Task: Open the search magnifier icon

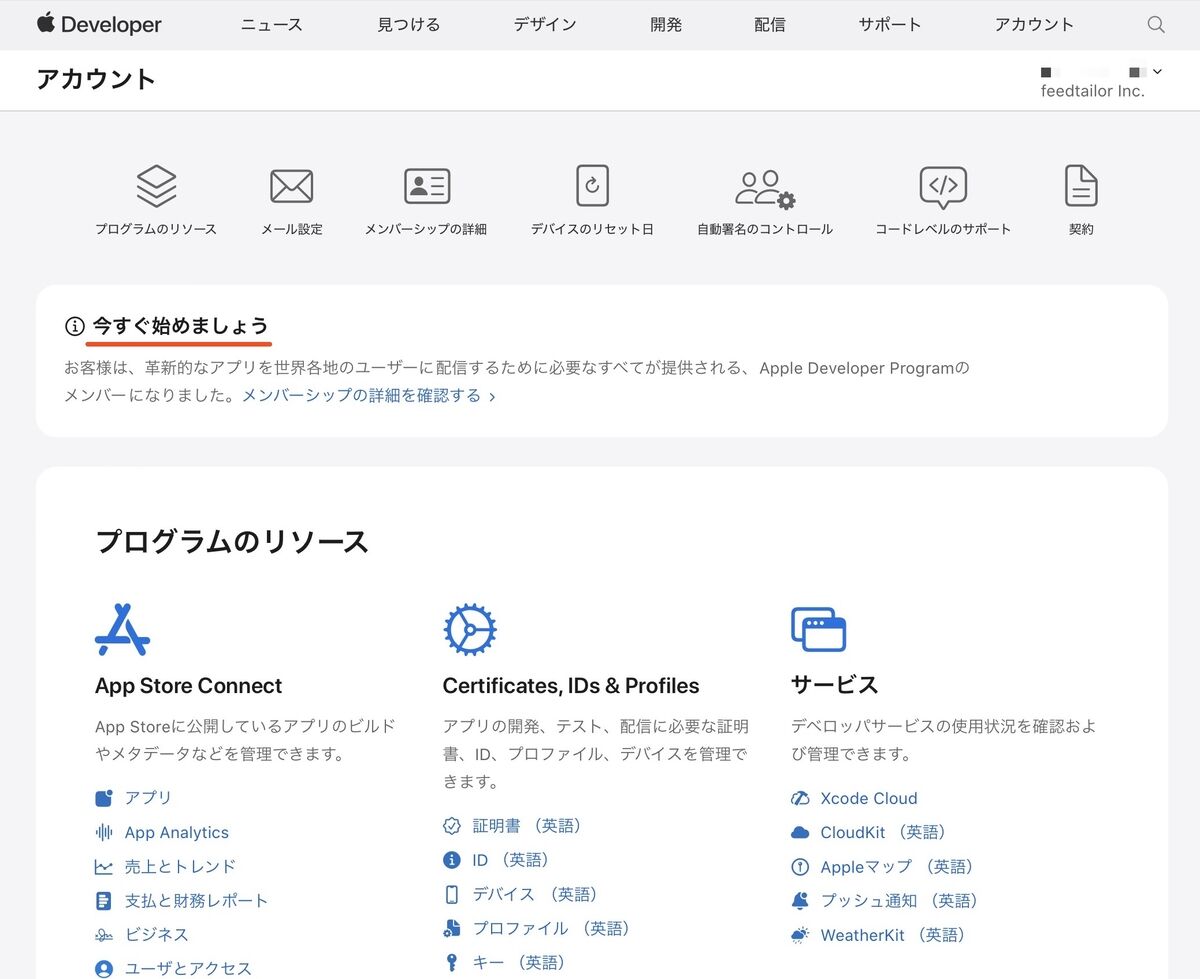Action: coord(1156,25)
